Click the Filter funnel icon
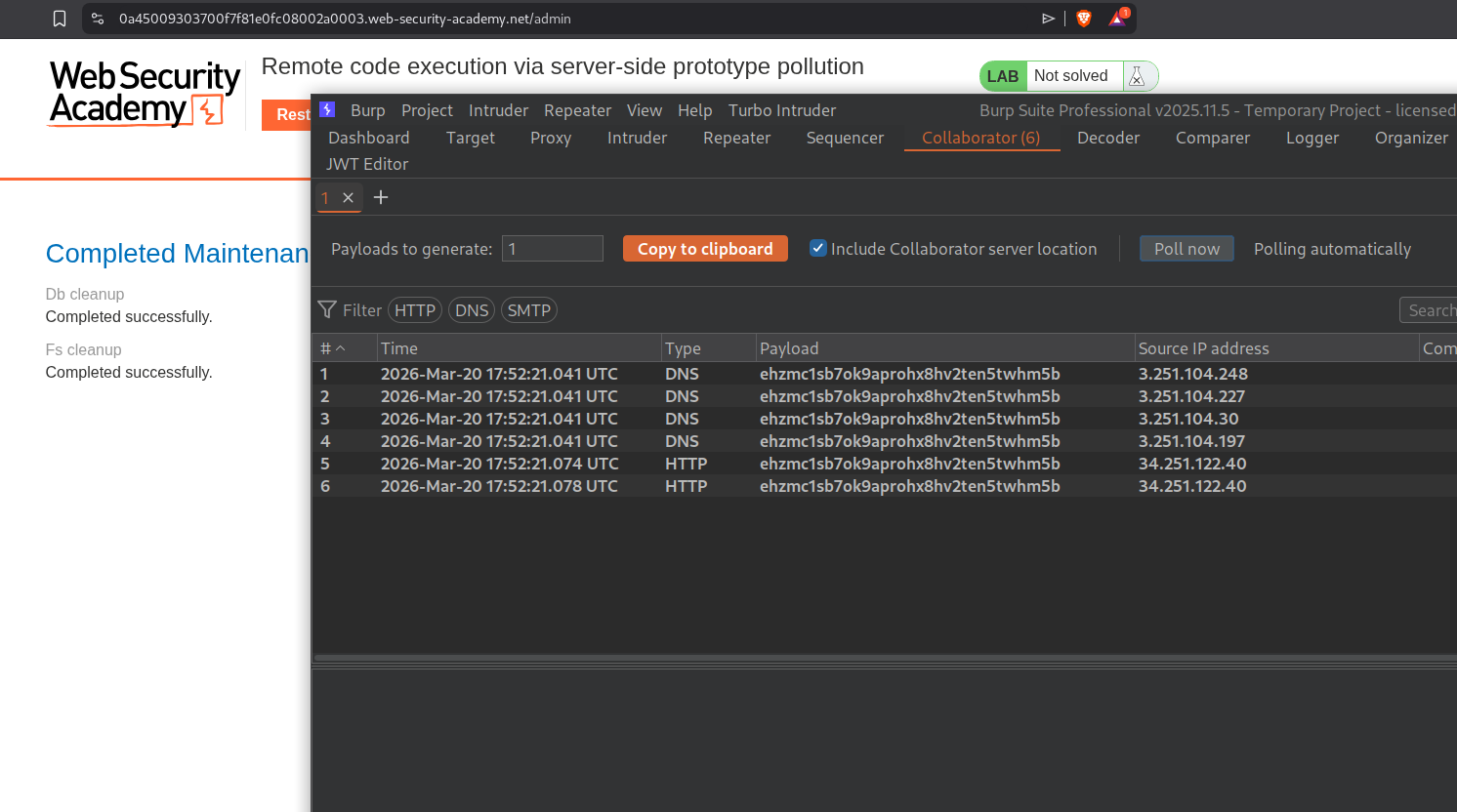 point(327,309)
